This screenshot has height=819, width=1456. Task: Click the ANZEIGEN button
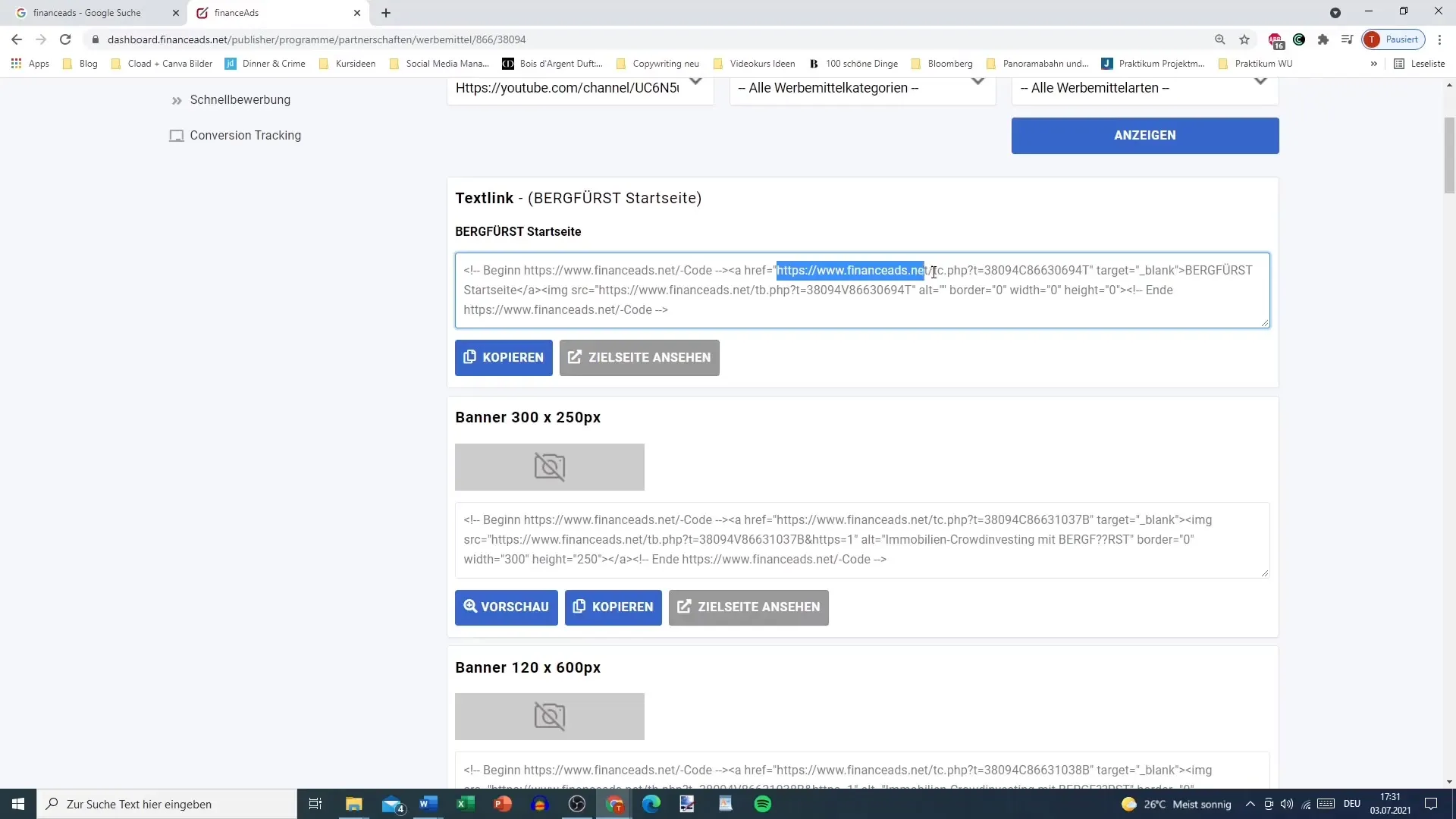(x=1145, y=136)
